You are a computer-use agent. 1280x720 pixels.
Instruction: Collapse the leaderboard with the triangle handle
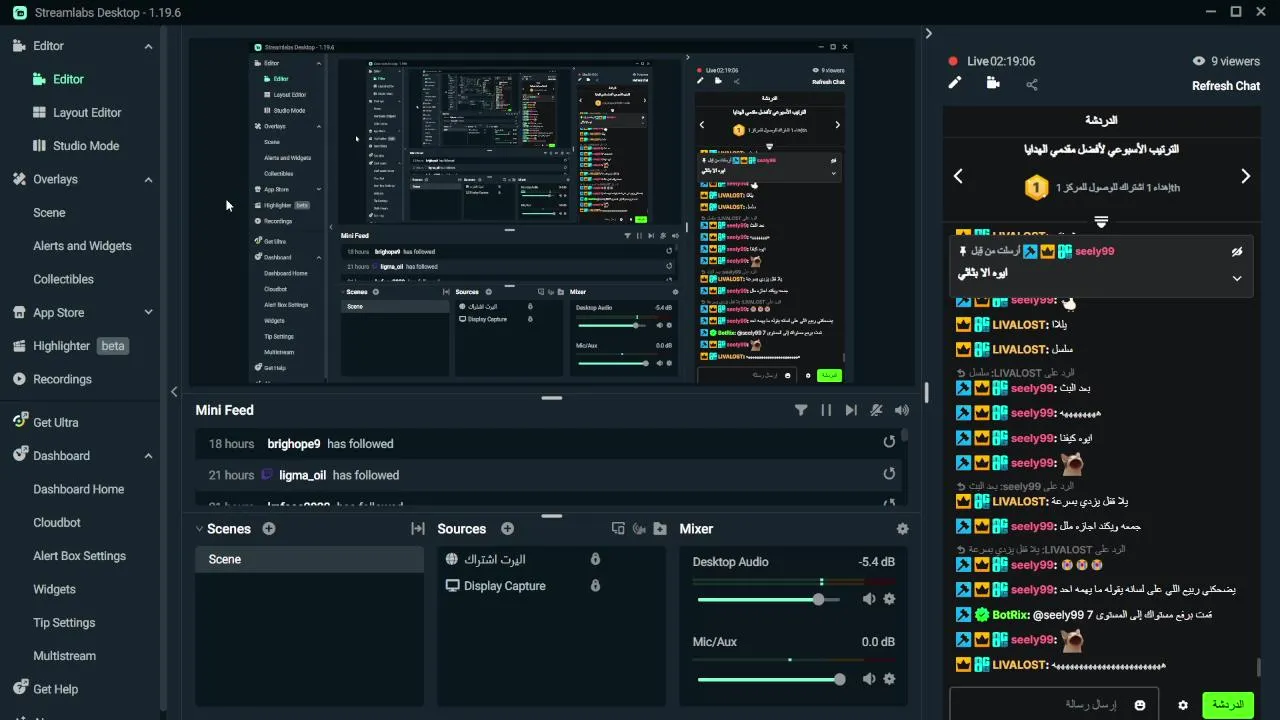pos(1101,222)
